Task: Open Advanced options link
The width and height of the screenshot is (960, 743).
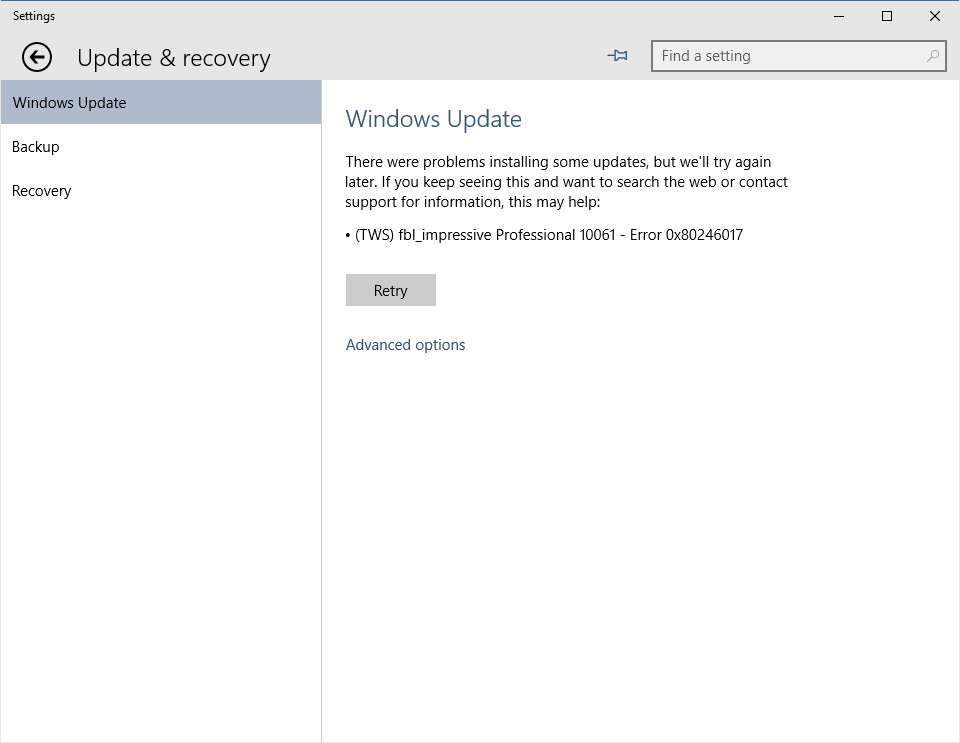Action: coord(405,345)
